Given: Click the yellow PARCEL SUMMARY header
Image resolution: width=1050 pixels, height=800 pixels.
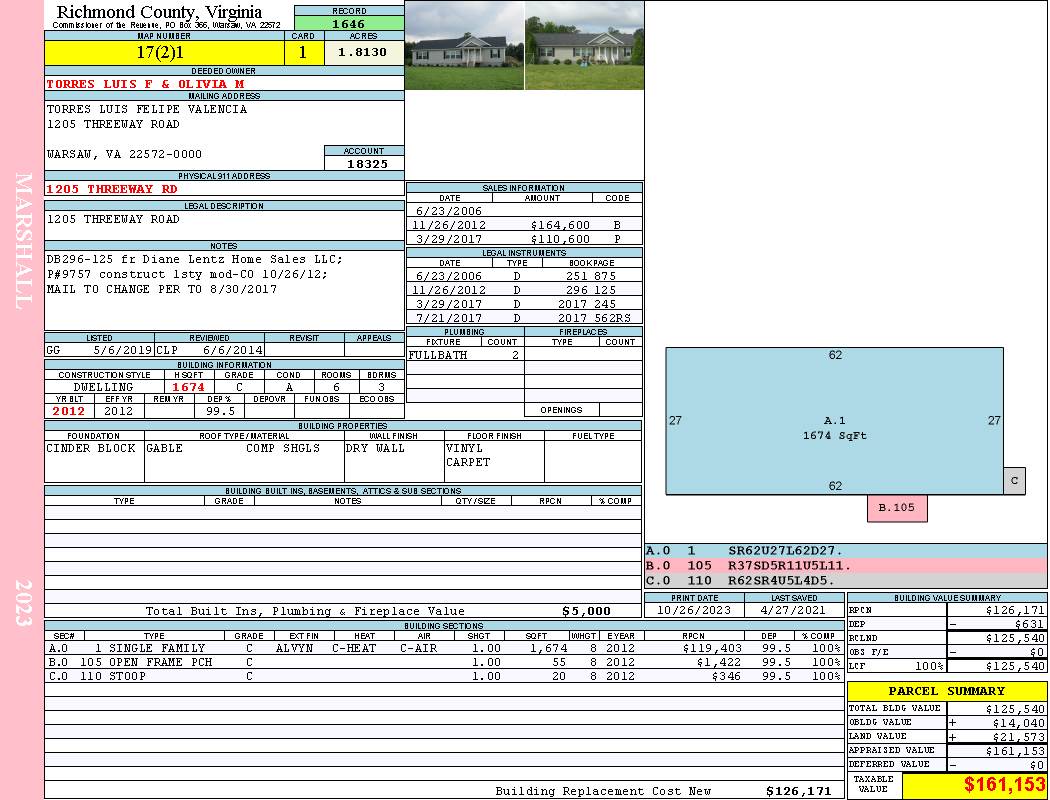Looking at the screenshot, I should pos(946,691).
